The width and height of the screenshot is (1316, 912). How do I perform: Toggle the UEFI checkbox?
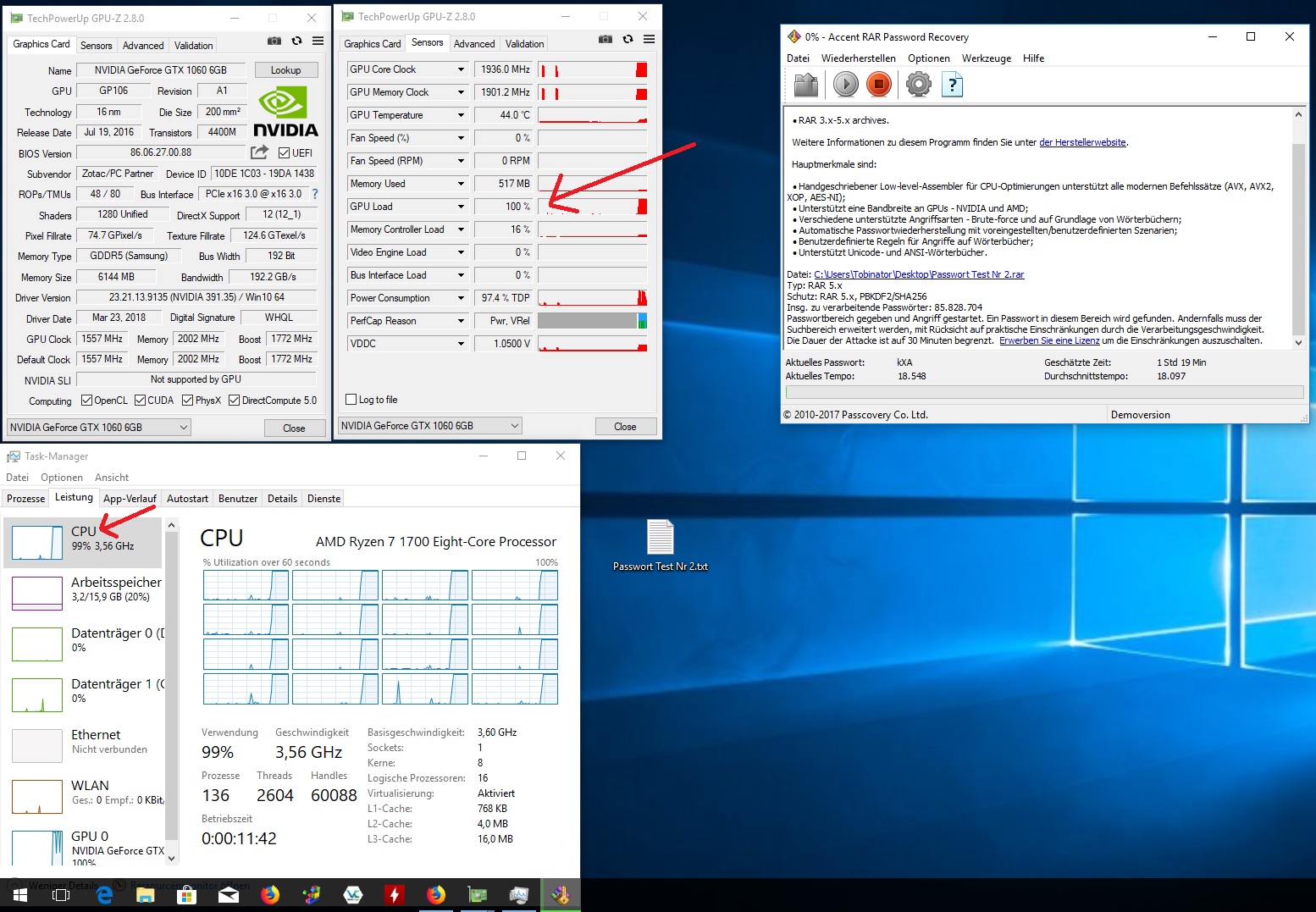[x=285, y=153]
